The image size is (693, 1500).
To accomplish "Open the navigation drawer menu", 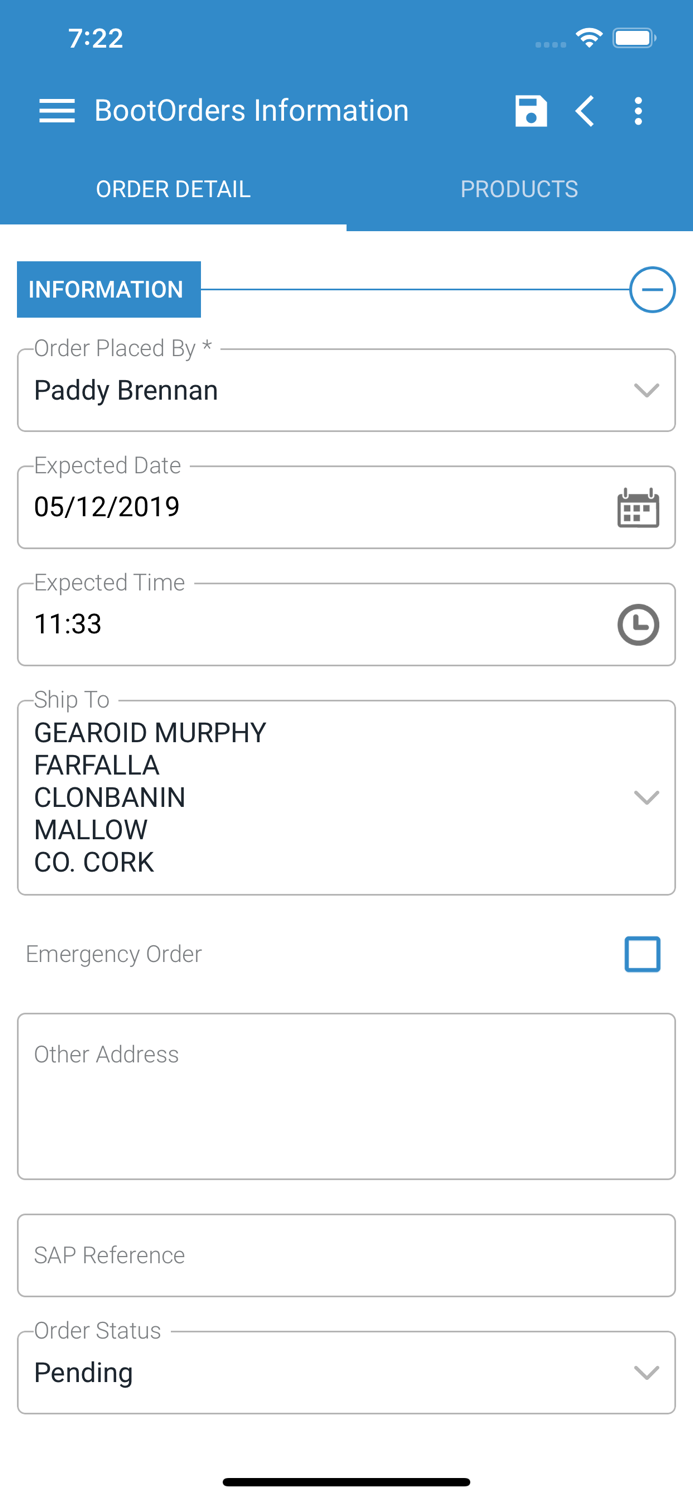I will 57,111.
